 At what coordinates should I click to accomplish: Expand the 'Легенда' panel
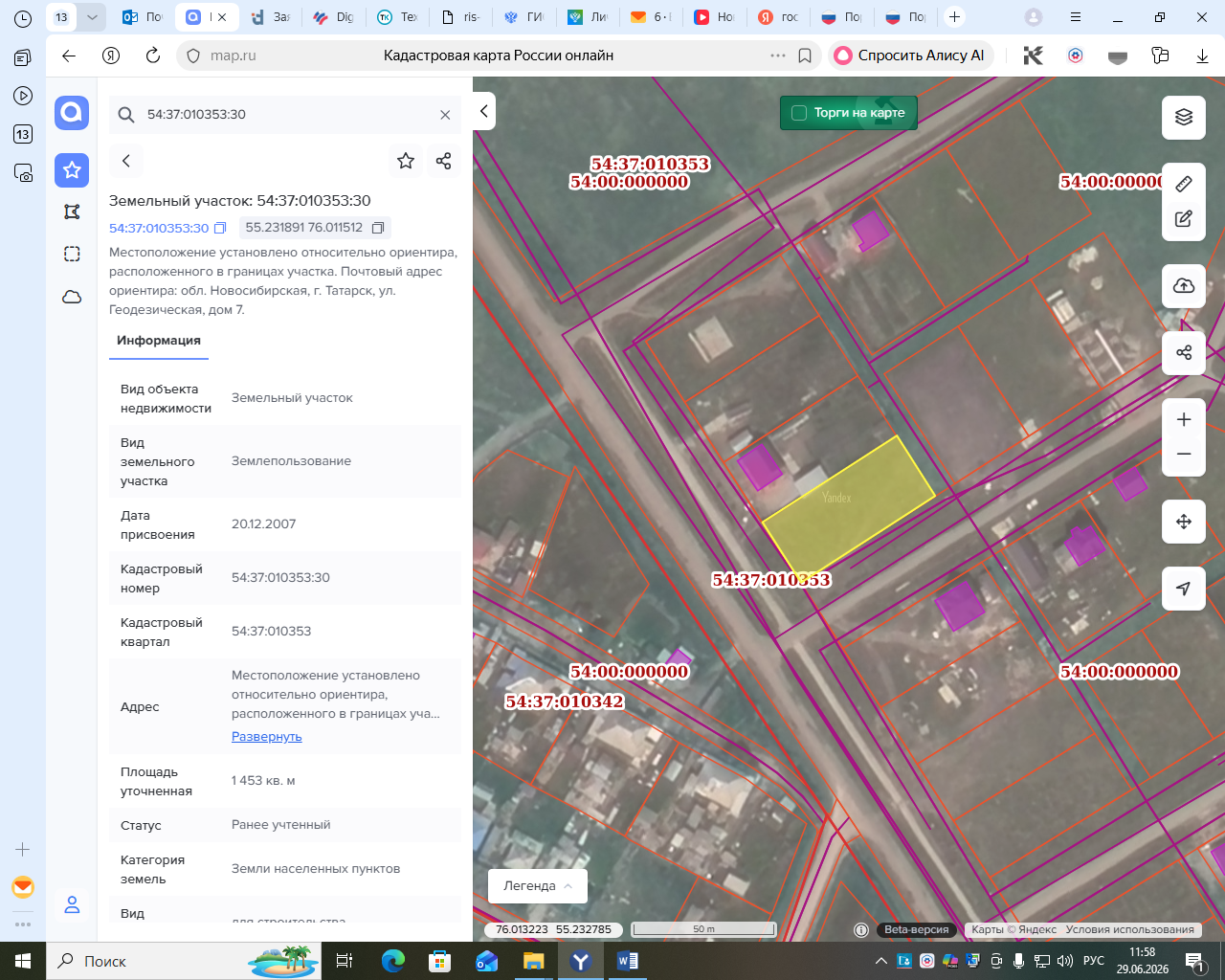pyautogui.click(x=538, y=886)
